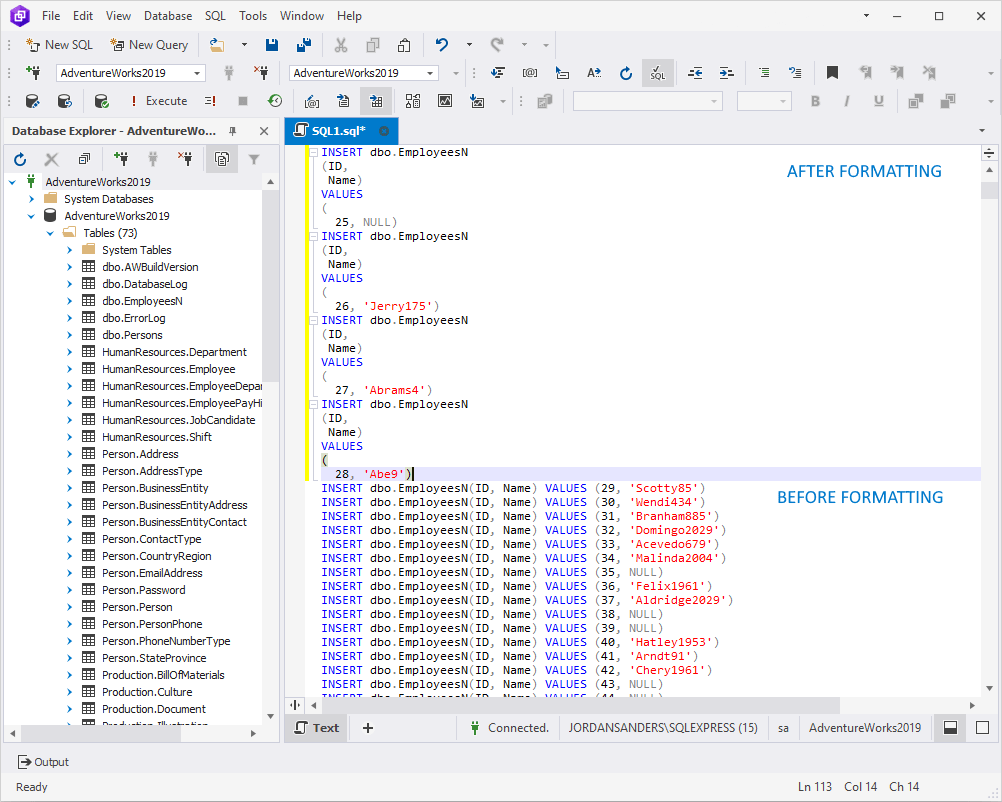Expand the dbo.EmployeesN table node

[x=70, y=301]
